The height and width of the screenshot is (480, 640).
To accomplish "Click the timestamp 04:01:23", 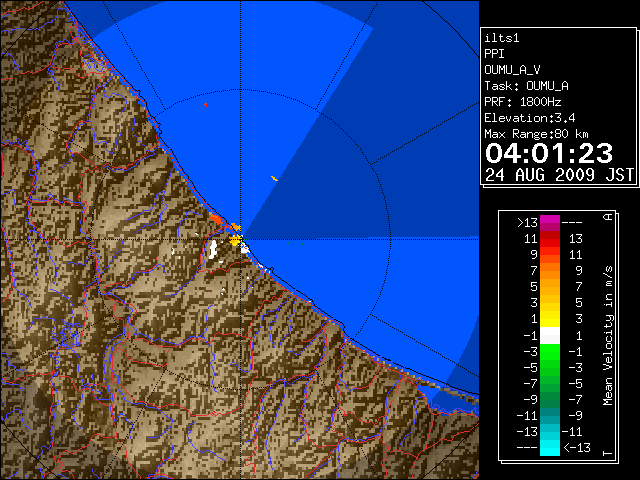I will pos(549,153).
